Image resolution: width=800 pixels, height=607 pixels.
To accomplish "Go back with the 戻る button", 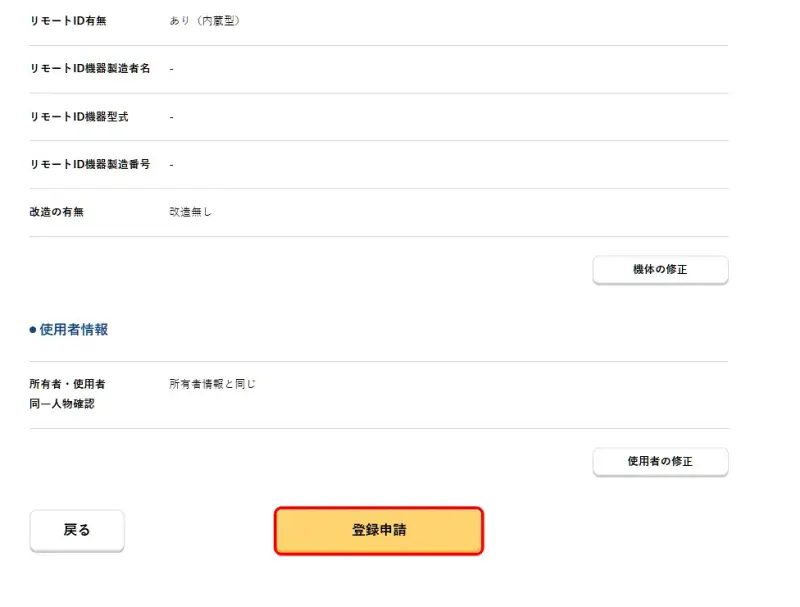I will pos(77,530).
